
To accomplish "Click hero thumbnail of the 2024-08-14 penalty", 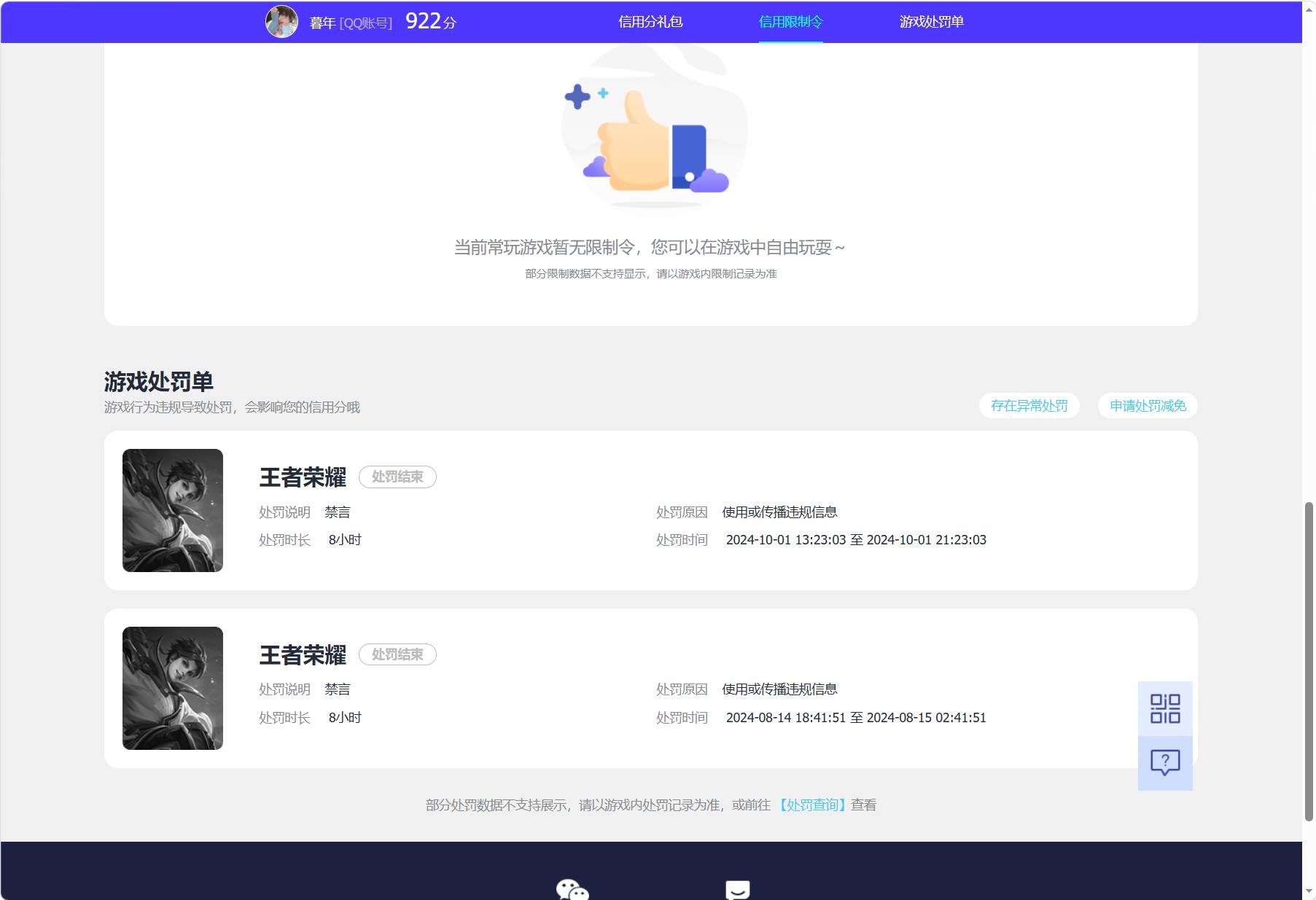I will tap(173, 688).
